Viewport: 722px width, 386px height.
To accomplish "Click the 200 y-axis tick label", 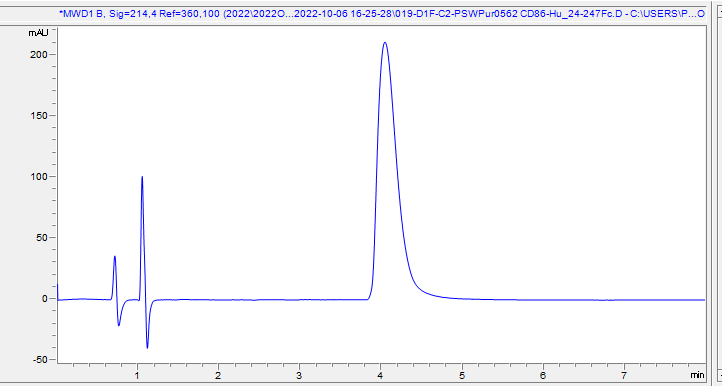I will click(39, 54).
